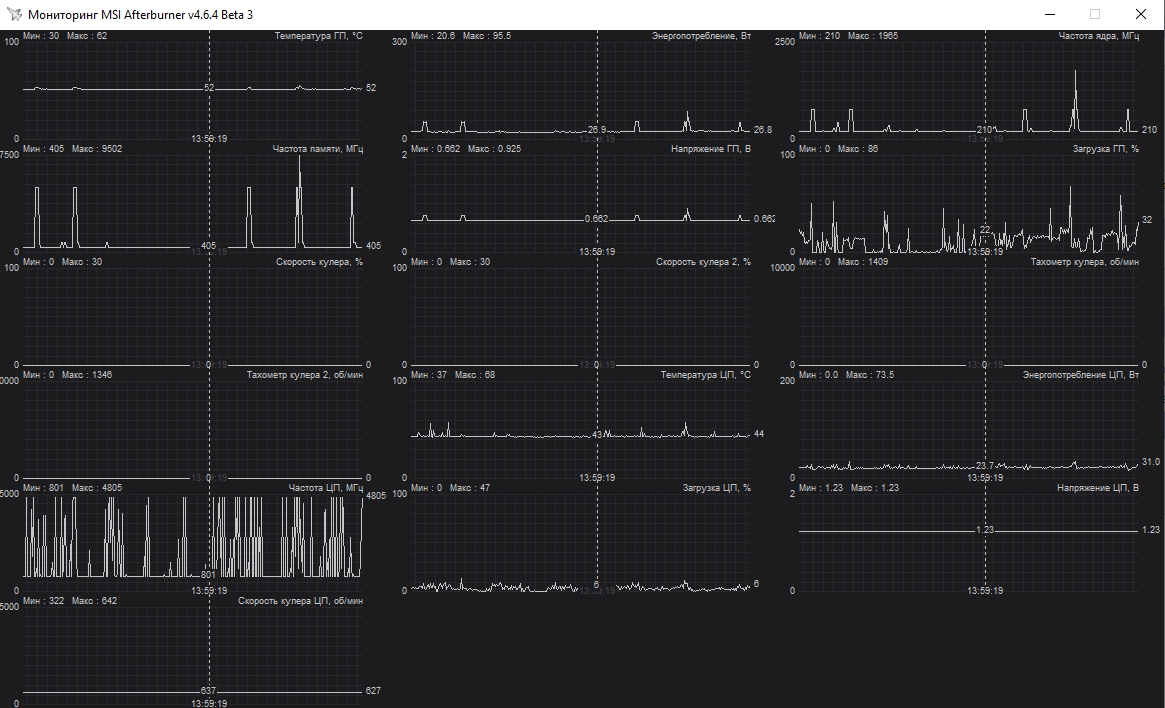Screen dimensions: 1165x708
Task: Click the MSI Afterburner app icon in title bar
Action: tap(14, 14)
